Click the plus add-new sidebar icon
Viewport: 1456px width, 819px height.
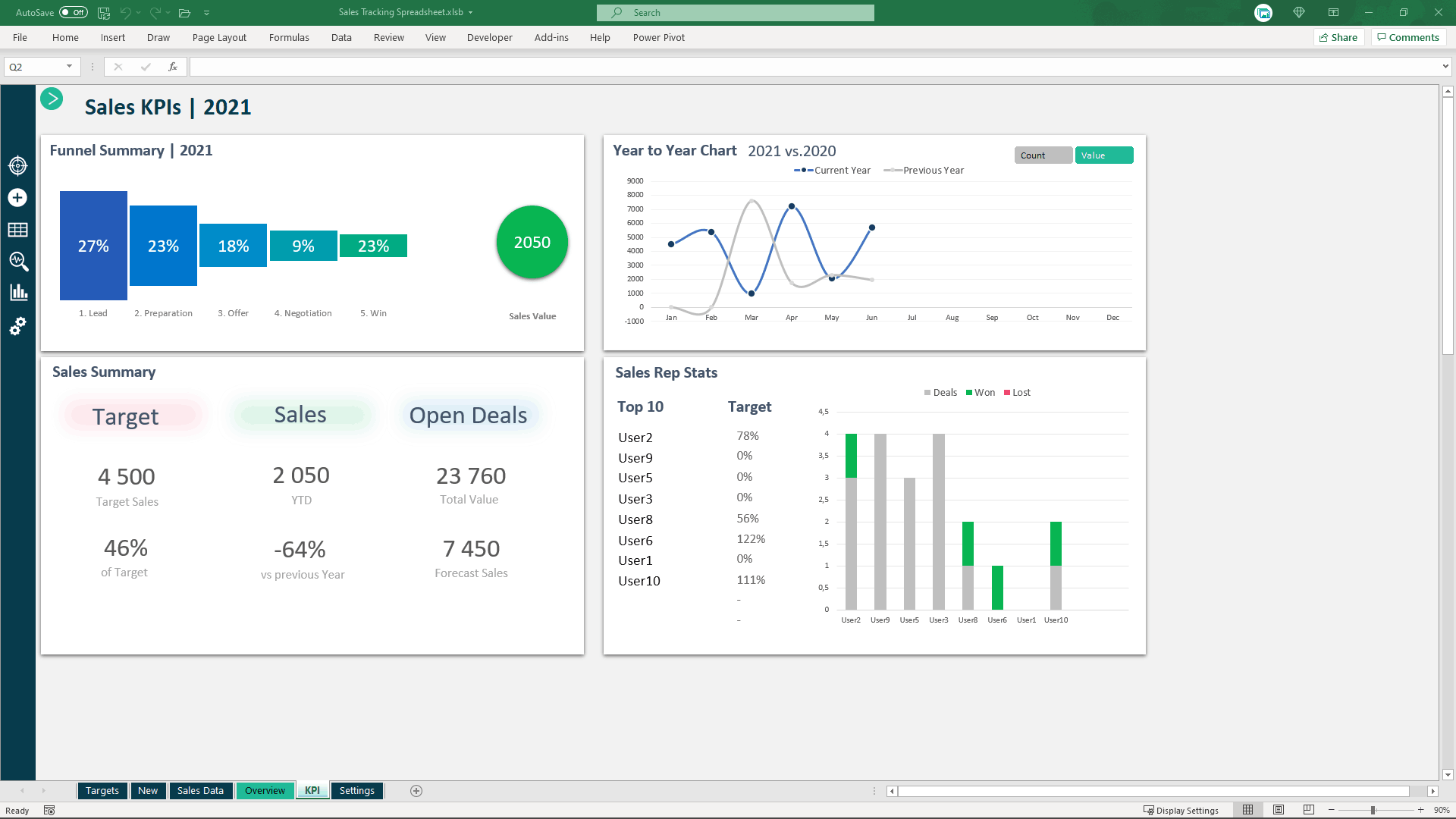pos(17,198)
